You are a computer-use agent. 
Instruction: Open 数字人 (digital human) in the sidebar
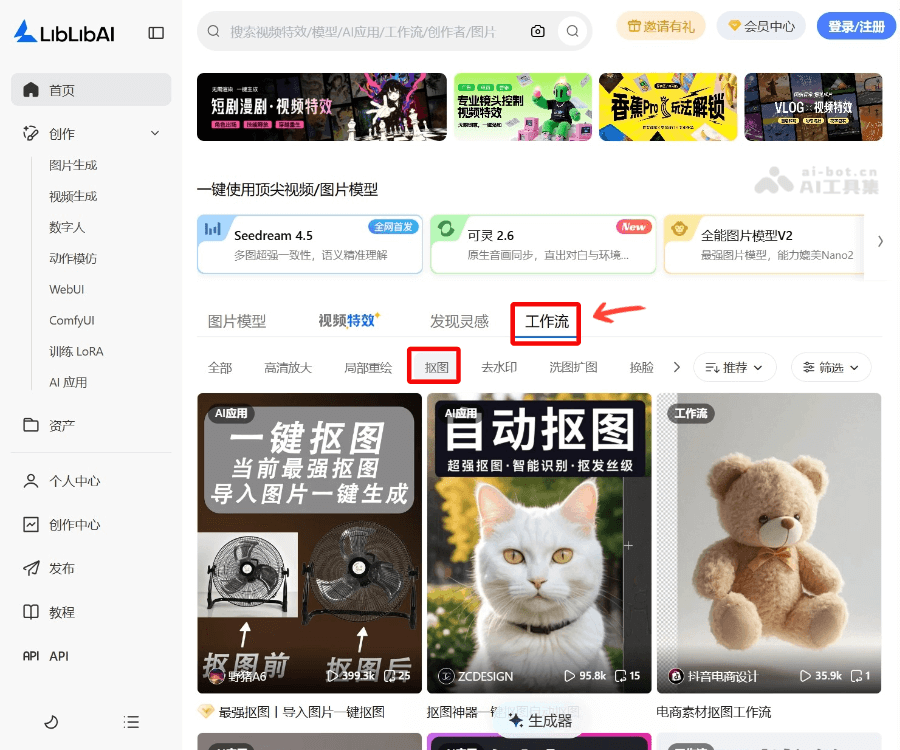pos(65,226)
